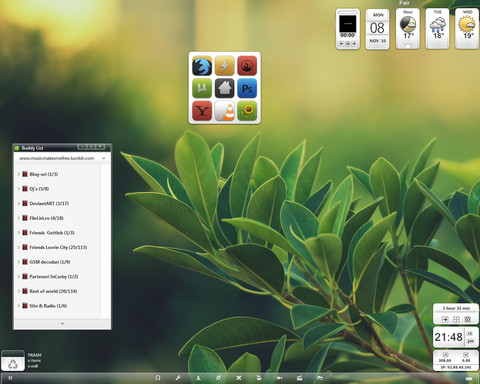This screenshot has width=480, height=384.
Task: Click the bottom collapse arrow in Buddy List
Action: click(x=62, y=324)
